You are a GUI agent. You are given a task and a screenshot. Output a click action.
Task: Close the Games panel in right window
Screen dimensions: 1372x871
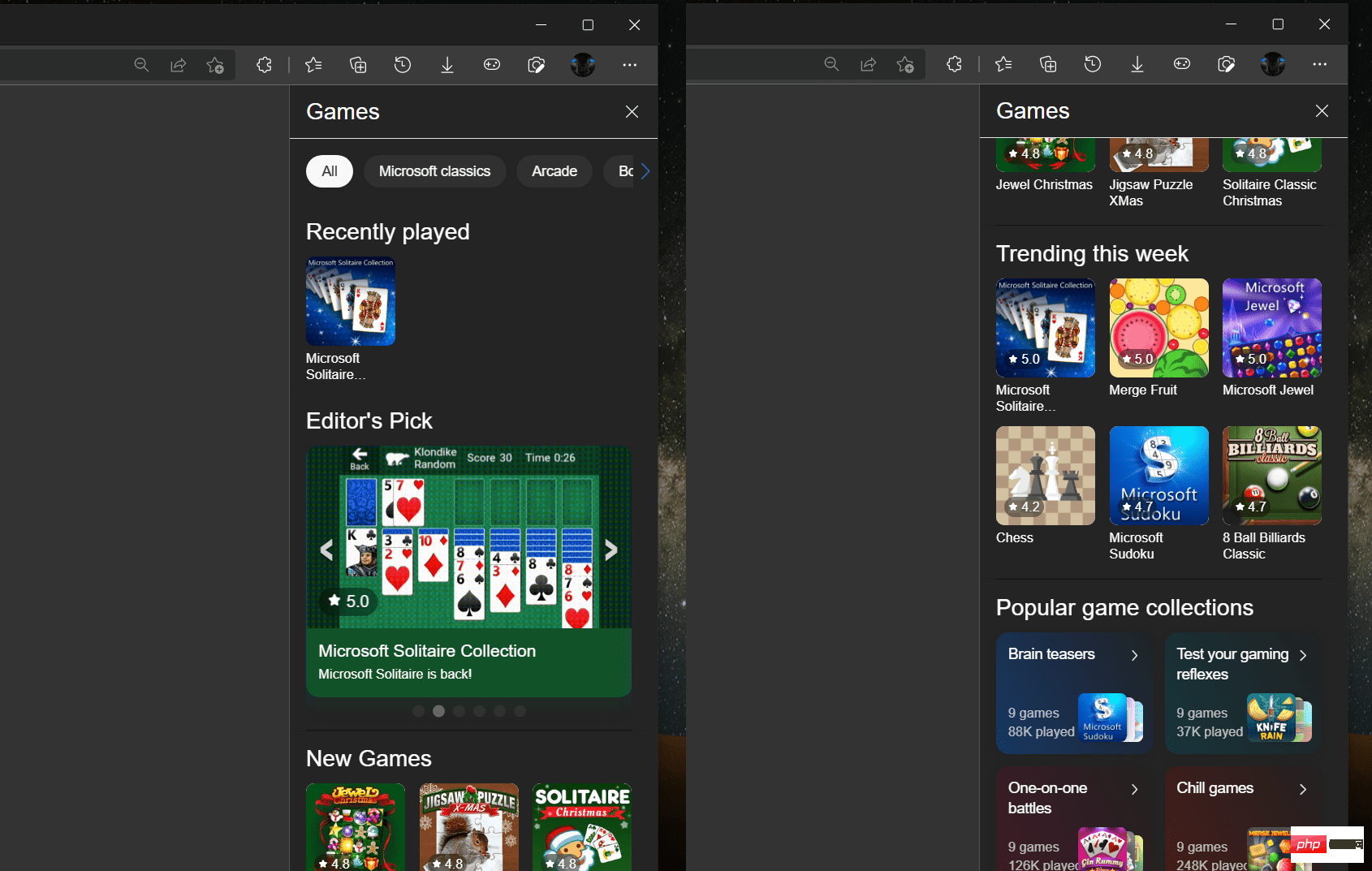point(1322,111)
